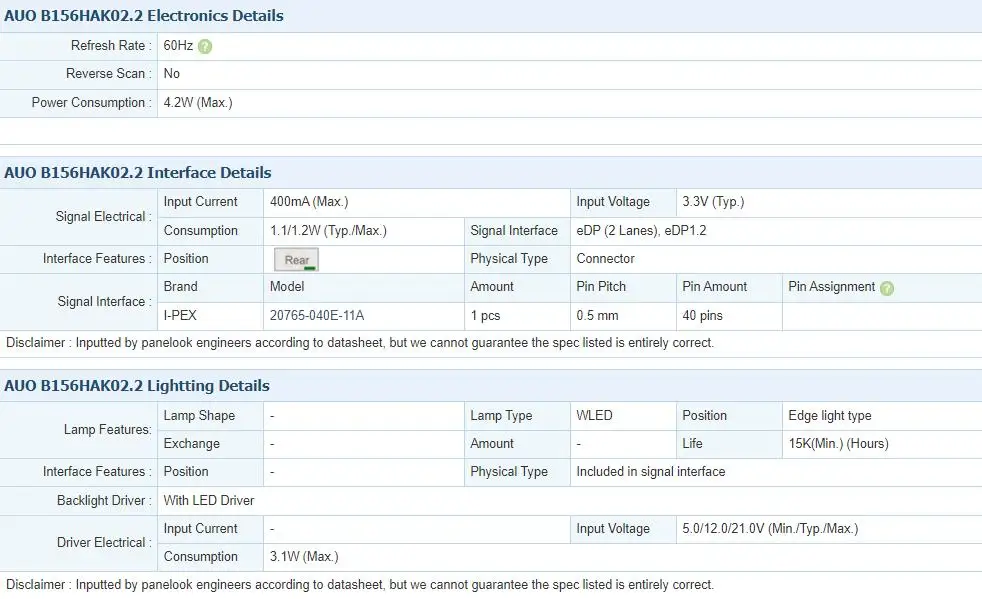The width and height of the screenshot is (982, 599).
Task: Click the eDP (2 Lanes), eDP1.2 value
Action: pyautogui.click(x=641, y=231)
